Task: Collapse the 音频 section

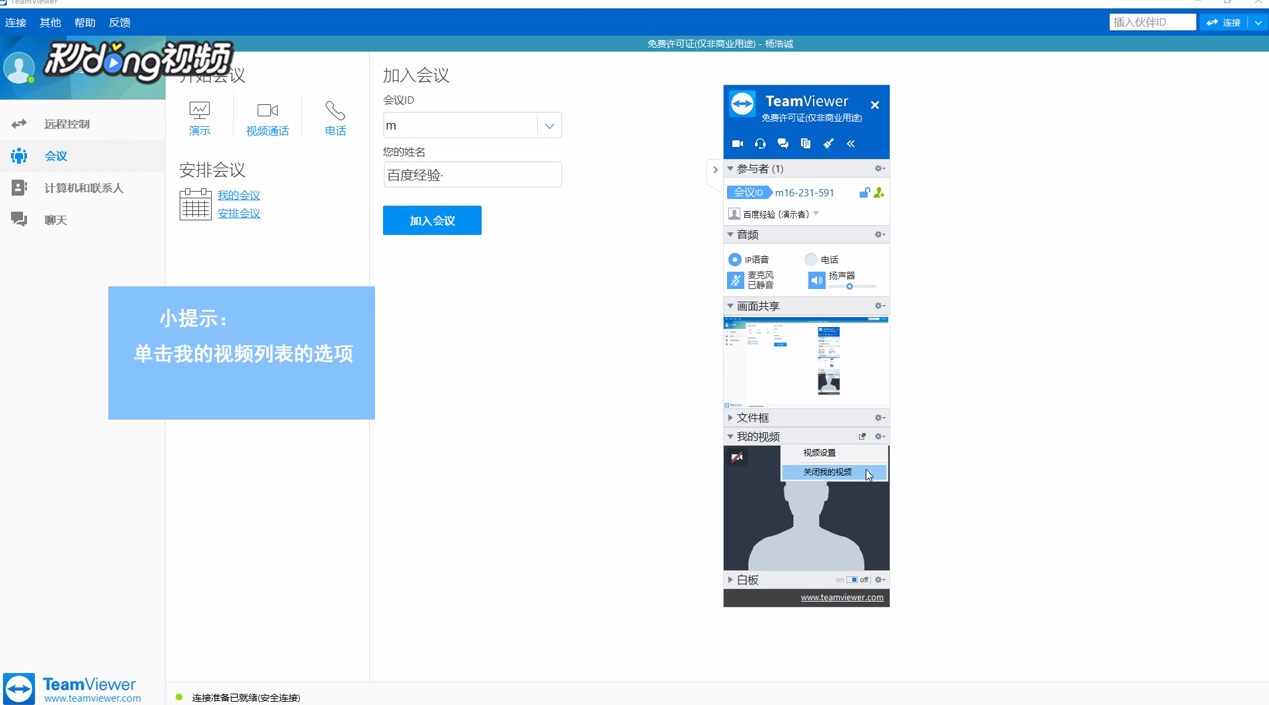Action: pyautogui.click(x=730, y=235)
